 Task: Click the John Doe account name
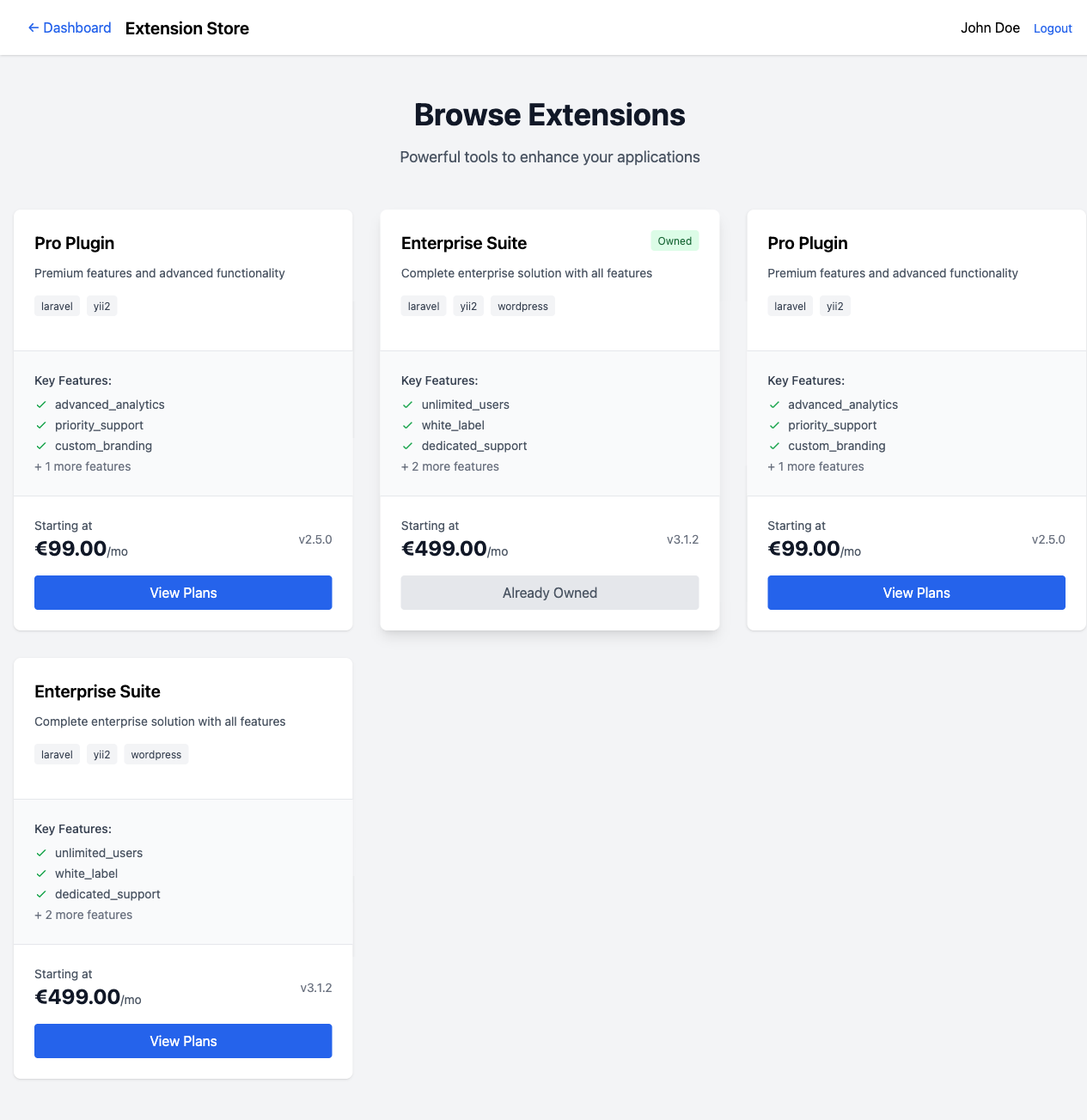click(990, 27)
